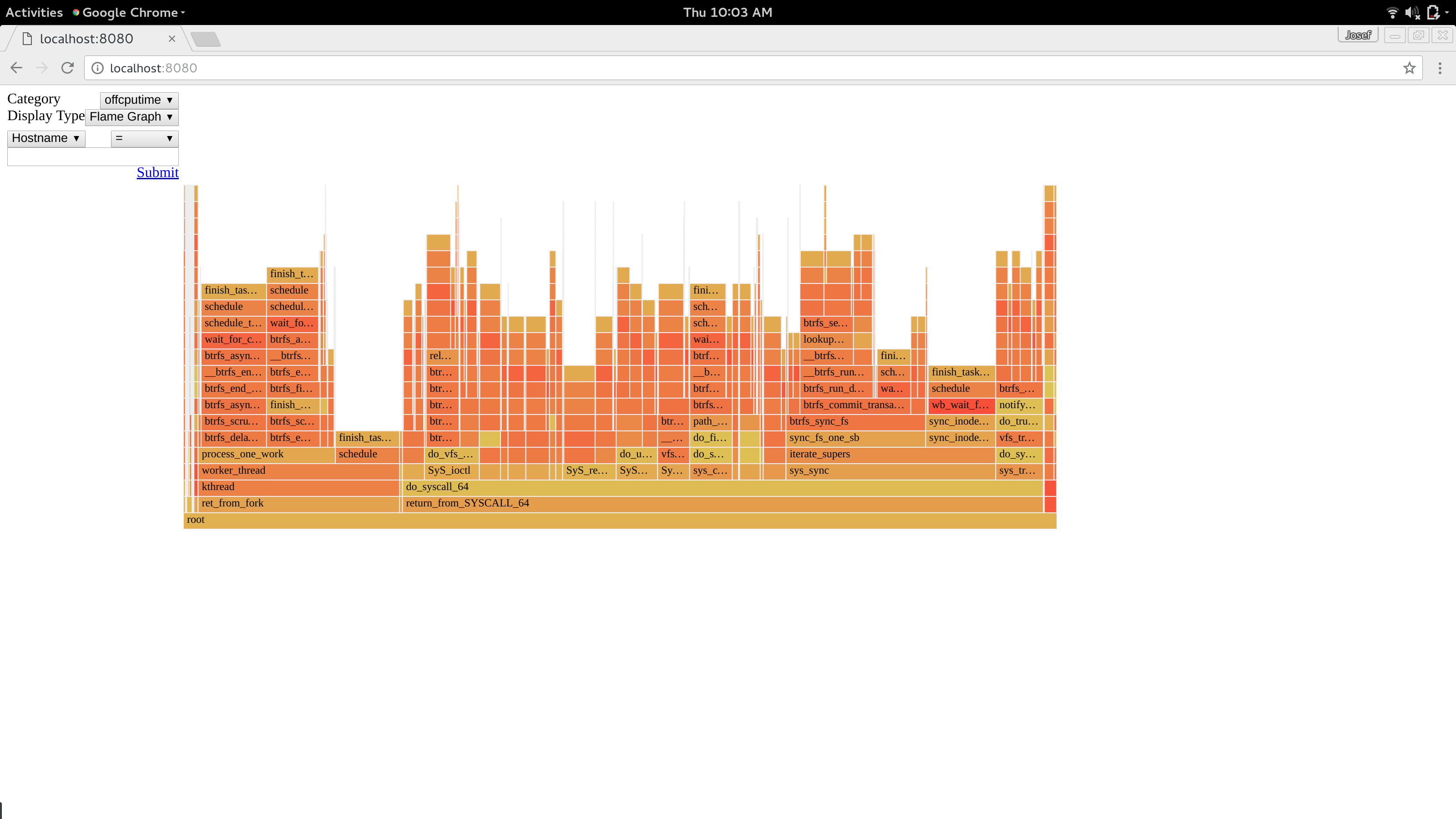Click the Josef profile button
Image resolution: width=1456 pixels, height=819 pixels.
tap(1358, 35)
